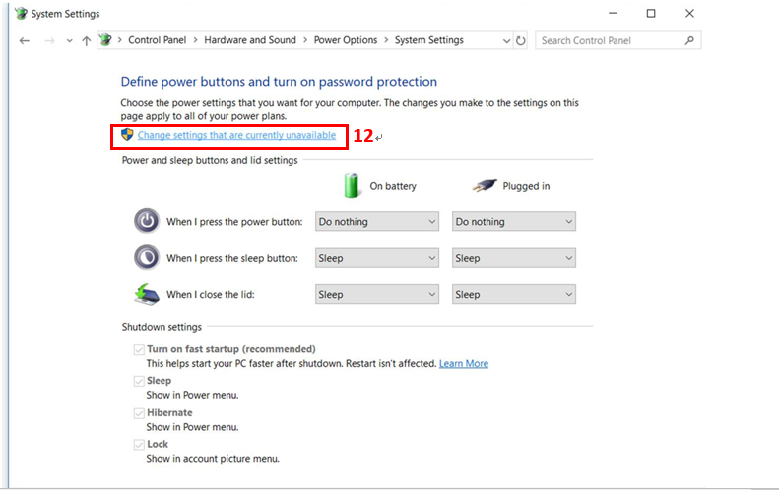Open power button On battery dropdown
This screenshot has width=779, height=490.
[x=377, y=222]
